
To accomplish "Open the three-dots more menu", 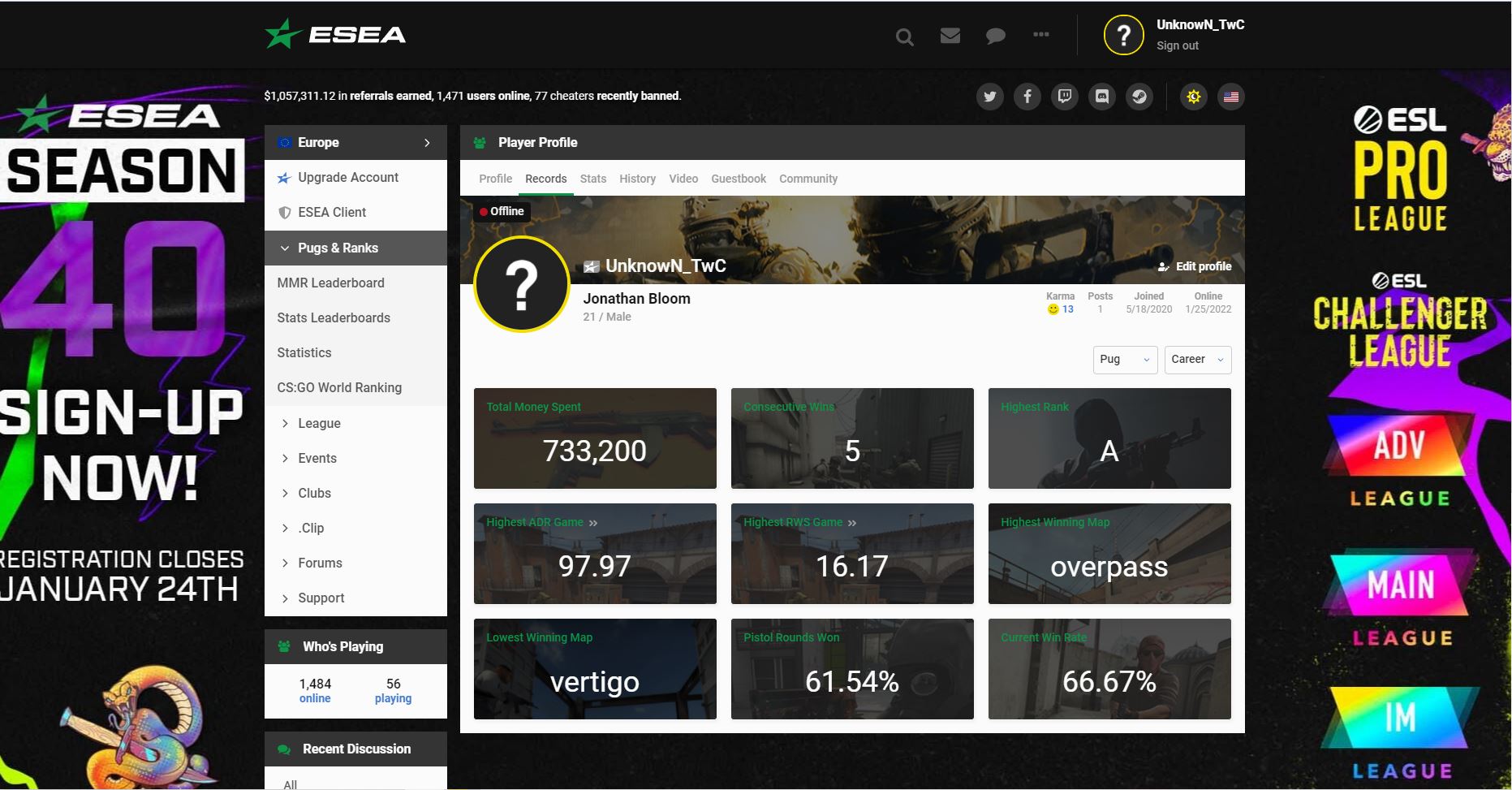I will (1040, 34).
